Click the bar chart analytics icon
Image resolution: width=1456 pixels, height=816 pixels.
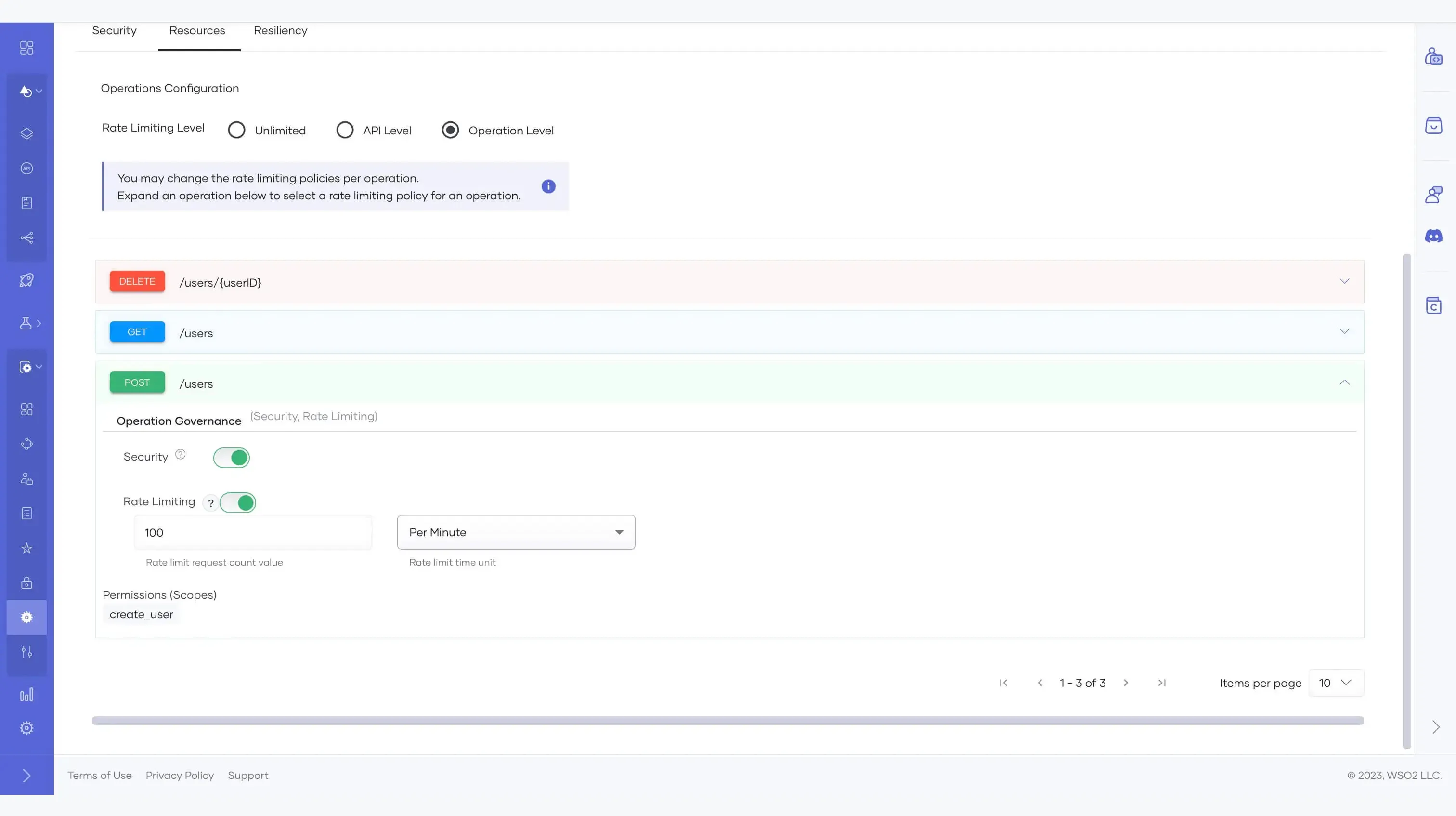click(26, 695)
